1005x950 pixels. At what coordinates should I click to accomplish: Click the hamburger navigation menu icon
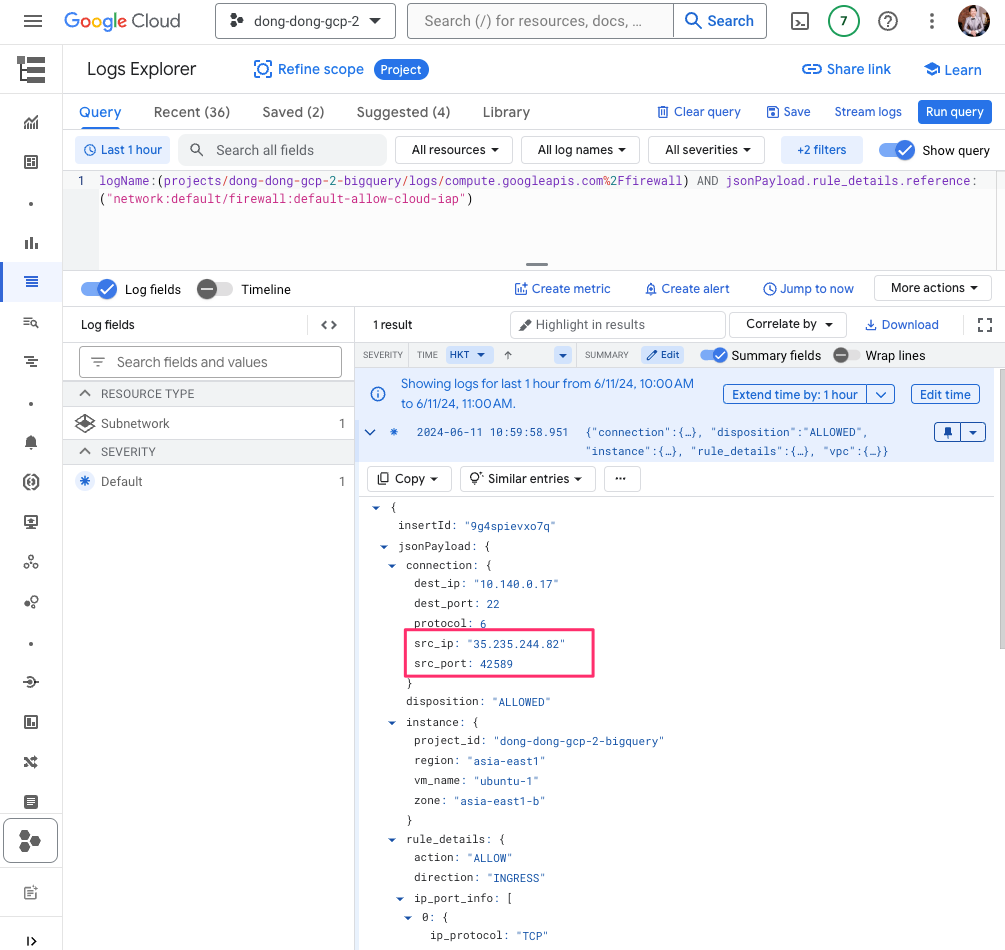(x=33, y=21)
